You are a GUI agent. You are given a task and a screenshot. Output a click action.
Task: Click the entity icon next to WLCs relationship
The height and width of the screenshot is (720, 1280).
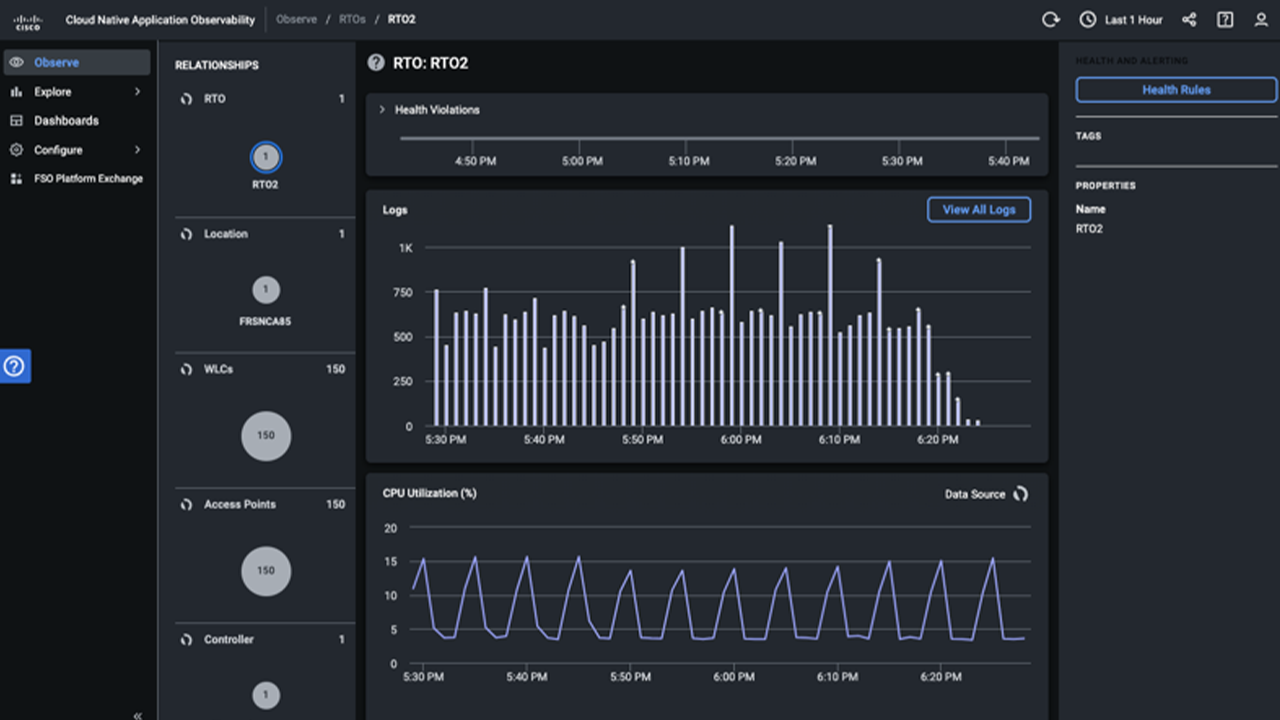[185, 369]
